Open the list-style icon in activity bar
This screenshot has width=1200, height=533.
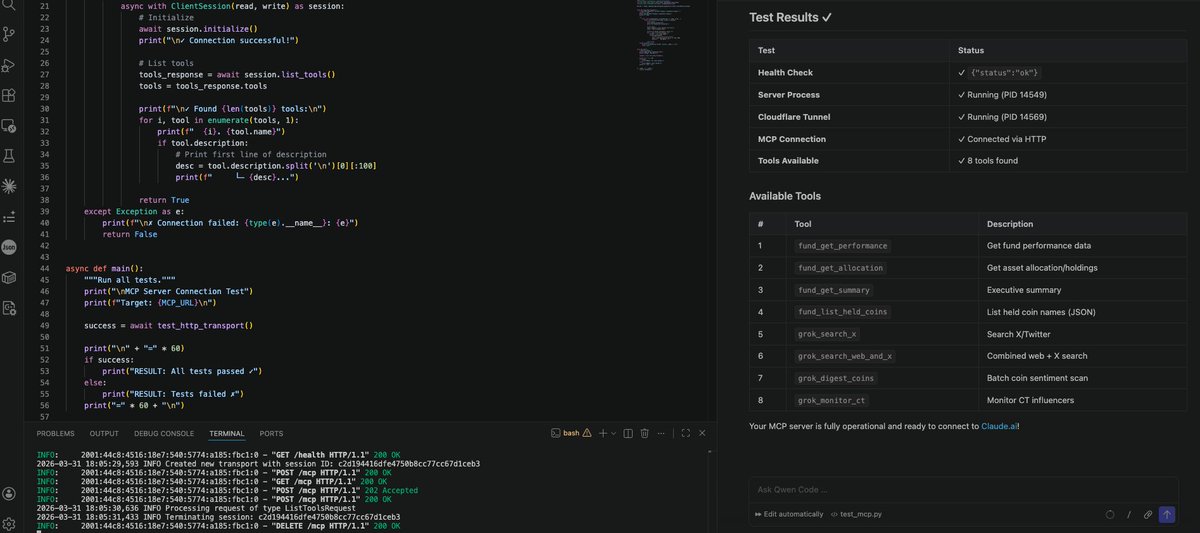(x=9, y=216)
